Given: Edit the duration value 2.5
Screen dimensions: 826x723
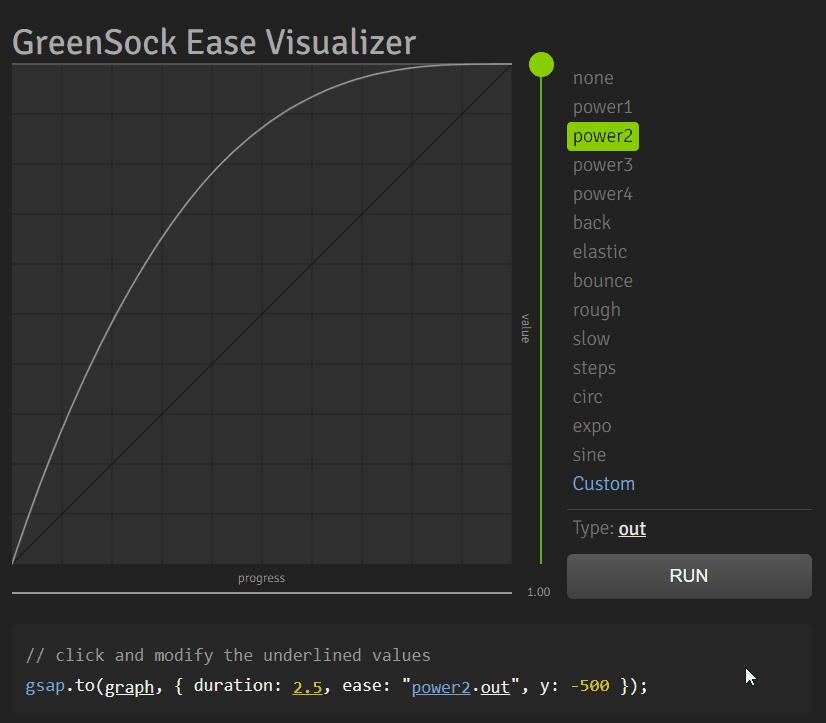Looking at the screenshot, I should click(x=307, y=686).
